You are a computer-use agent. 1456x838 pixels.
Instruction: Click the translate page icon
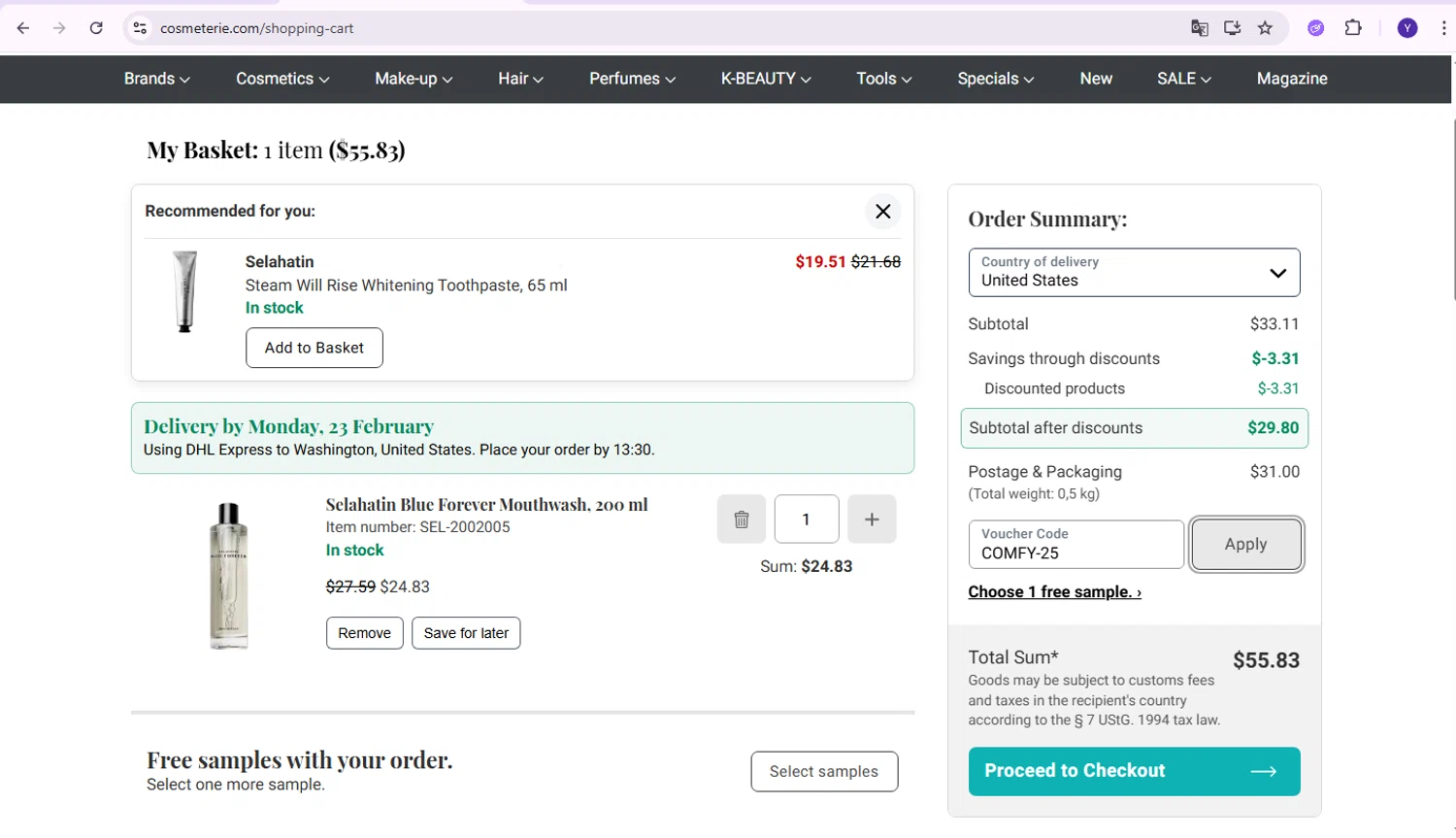1200,28
